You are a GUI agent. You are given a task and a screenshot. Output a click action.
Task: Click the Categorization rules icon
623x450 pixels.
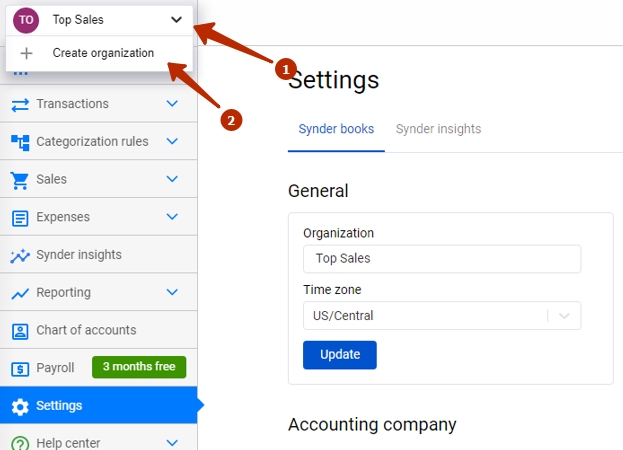pyautogui.click(x=20, y=142)
